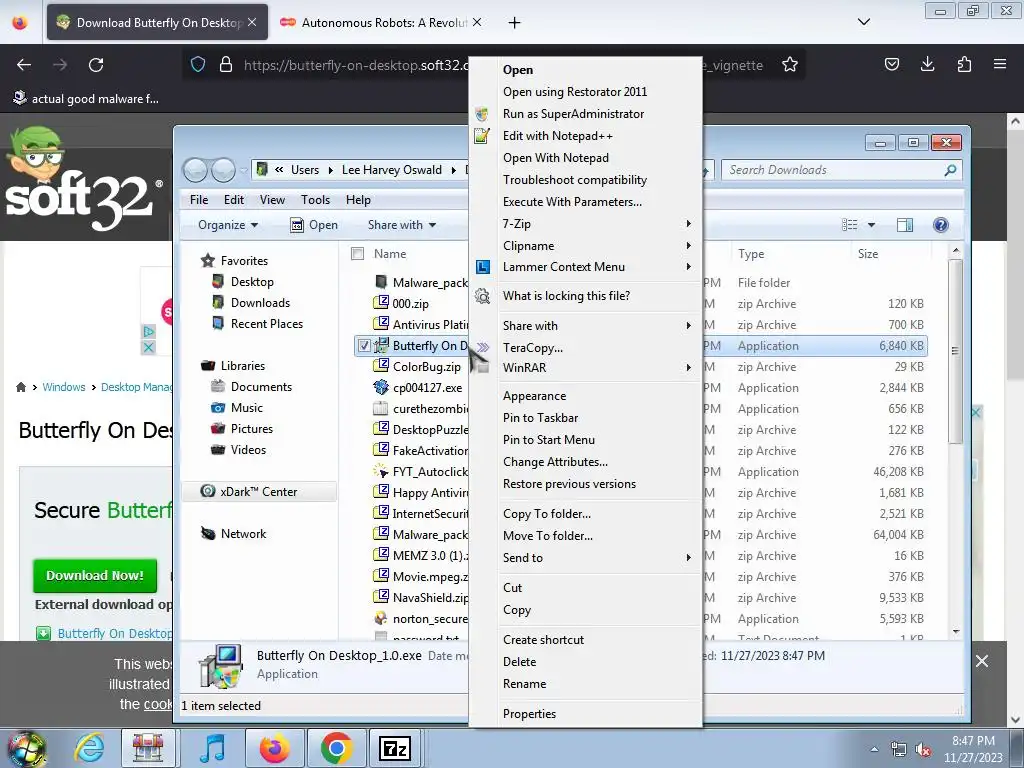
Task: Click Windows breadcrumb link on page
Action: (x=63, y=387)
